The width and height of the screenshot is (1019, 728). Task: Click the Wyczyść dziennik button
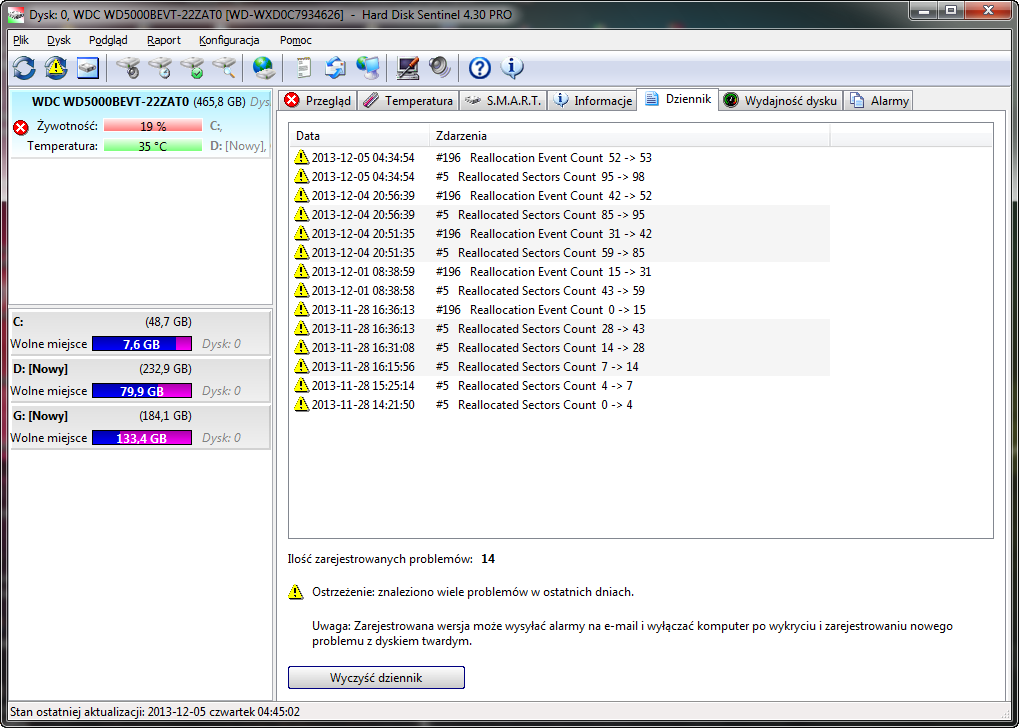tap(376, 678)
